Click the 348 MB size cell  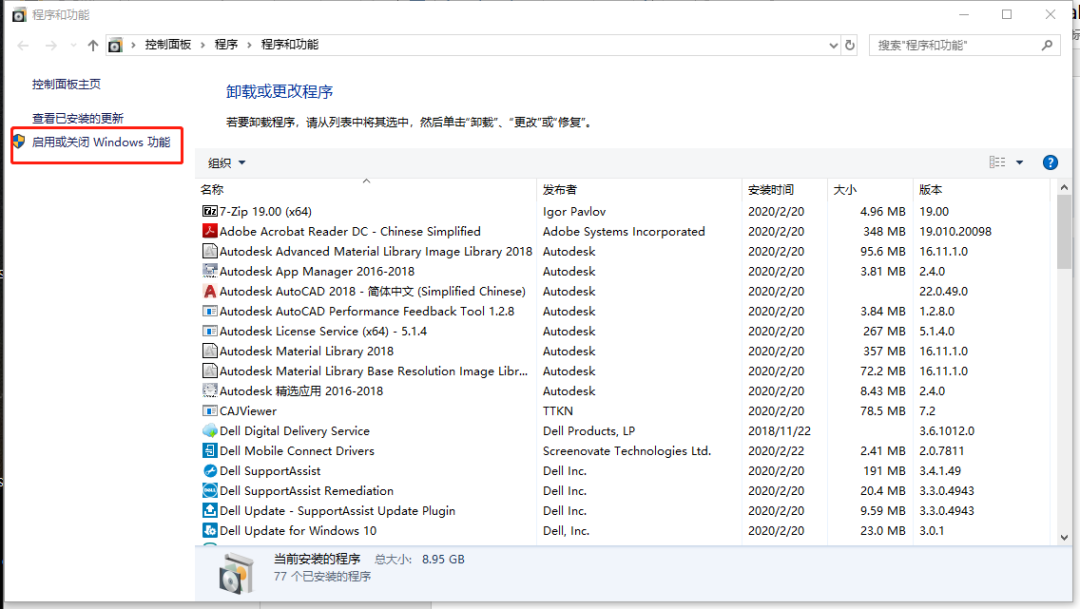pos(884,231)
